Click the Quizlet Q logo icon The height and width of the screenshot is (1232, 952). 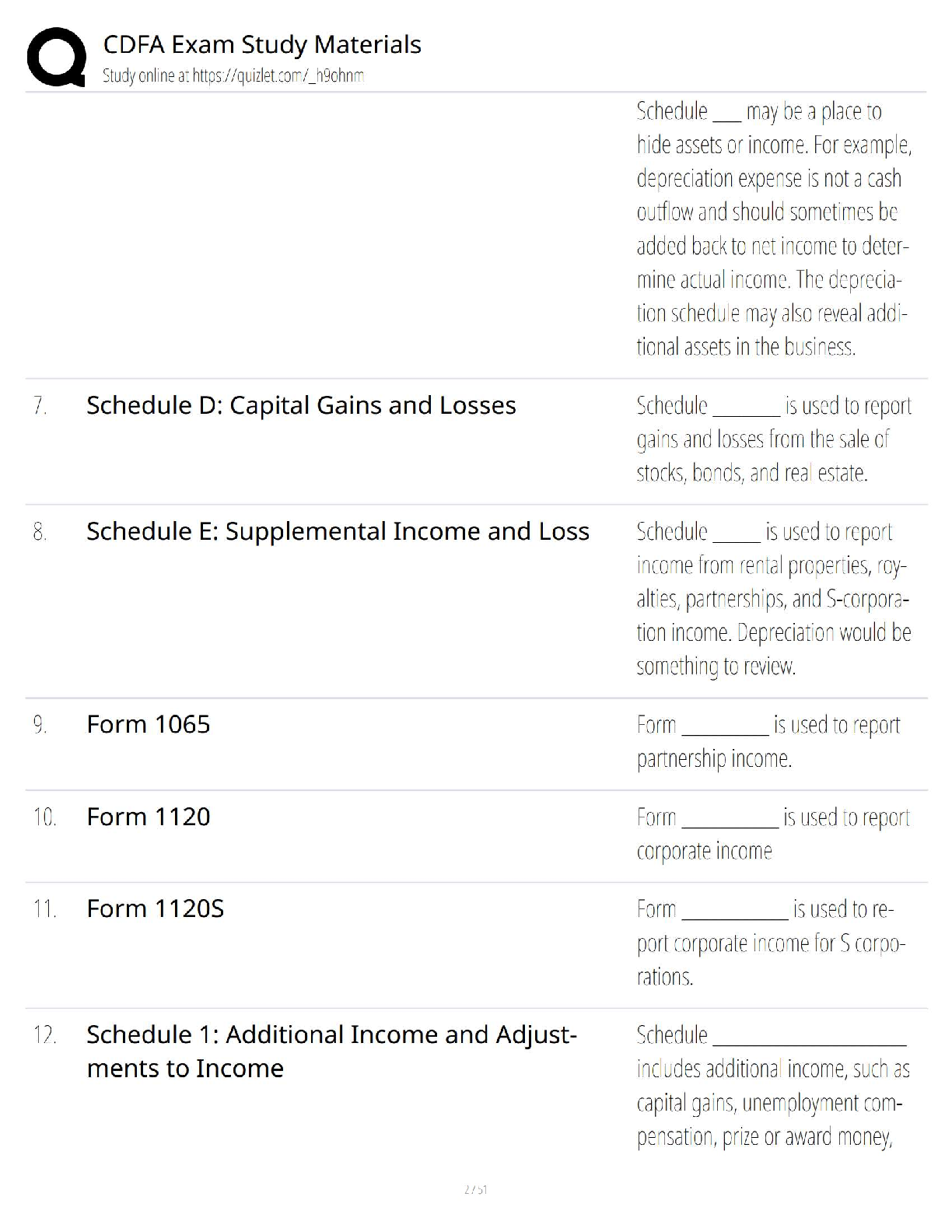coord(56,57)
